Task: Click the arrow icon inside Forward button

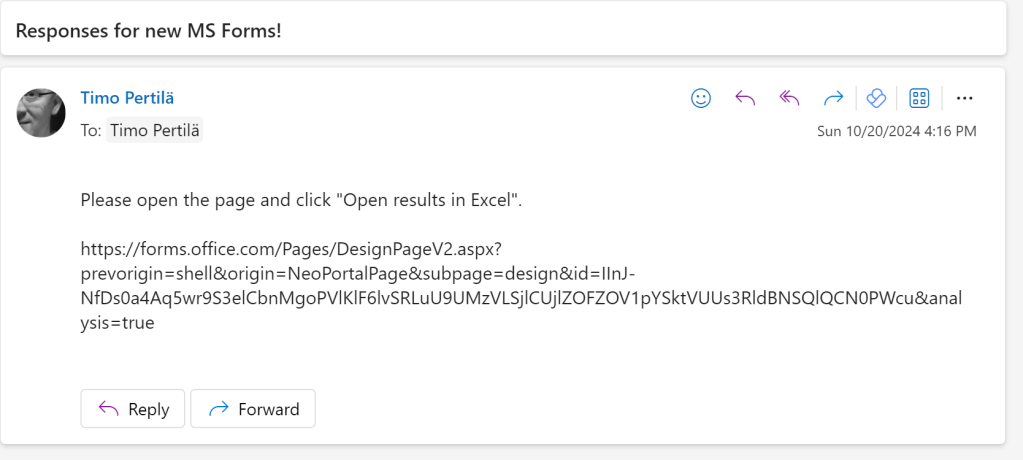Action: (217, 409)
